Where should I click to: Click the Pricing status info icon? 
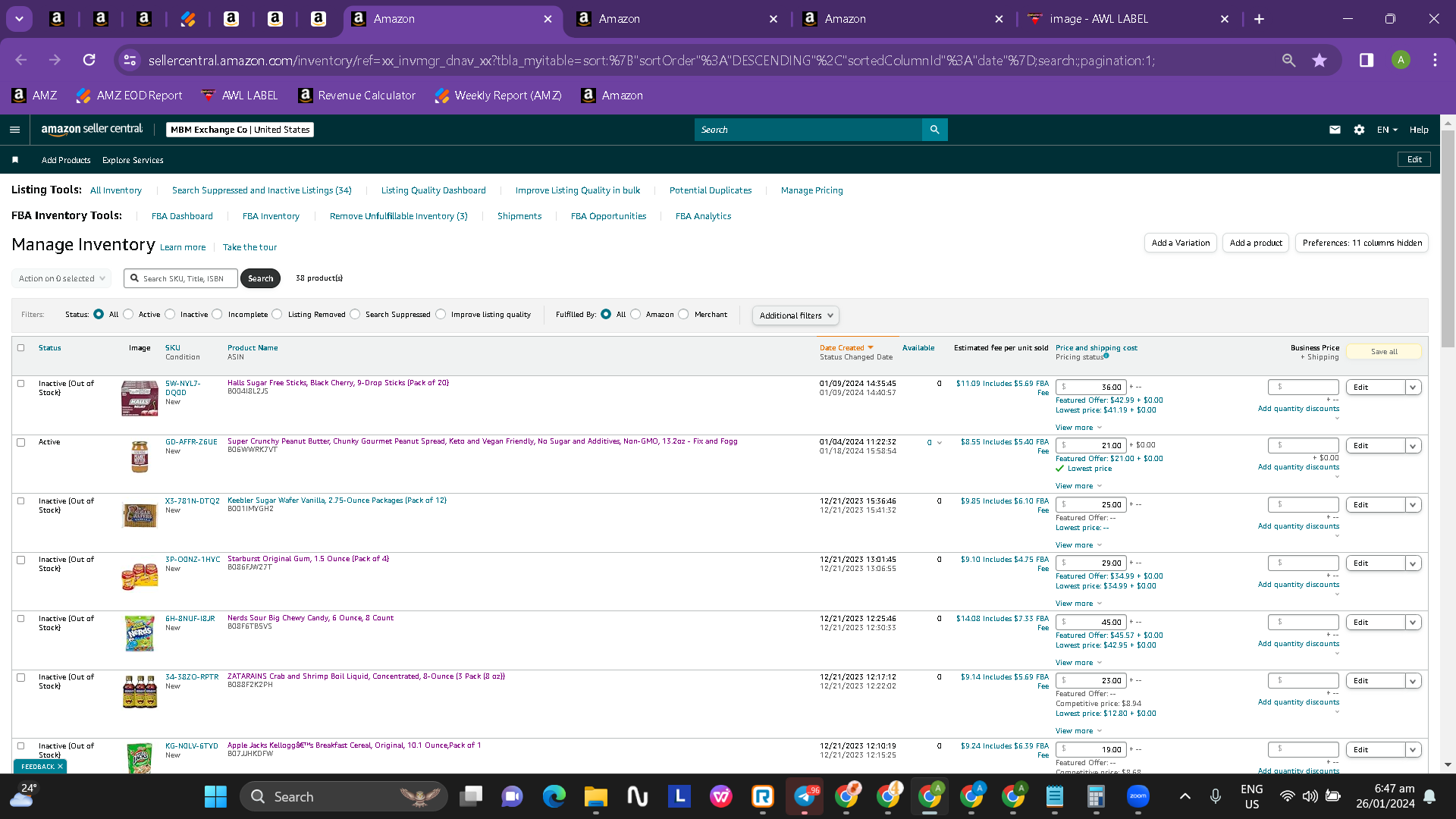pyautogui.click(x=1106, y=356)
